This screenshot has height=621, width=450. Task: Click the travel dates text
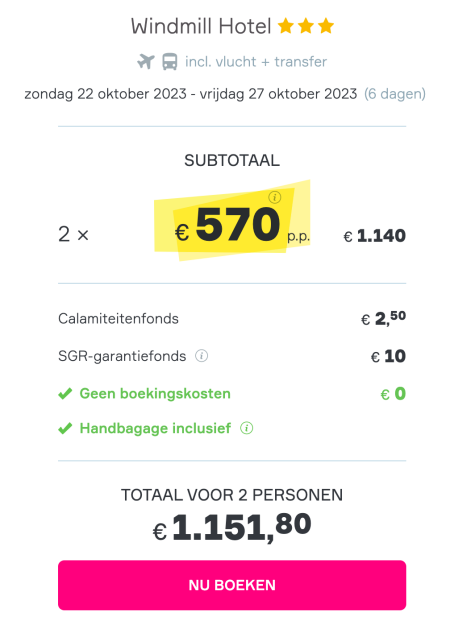(x=191, y=94)
